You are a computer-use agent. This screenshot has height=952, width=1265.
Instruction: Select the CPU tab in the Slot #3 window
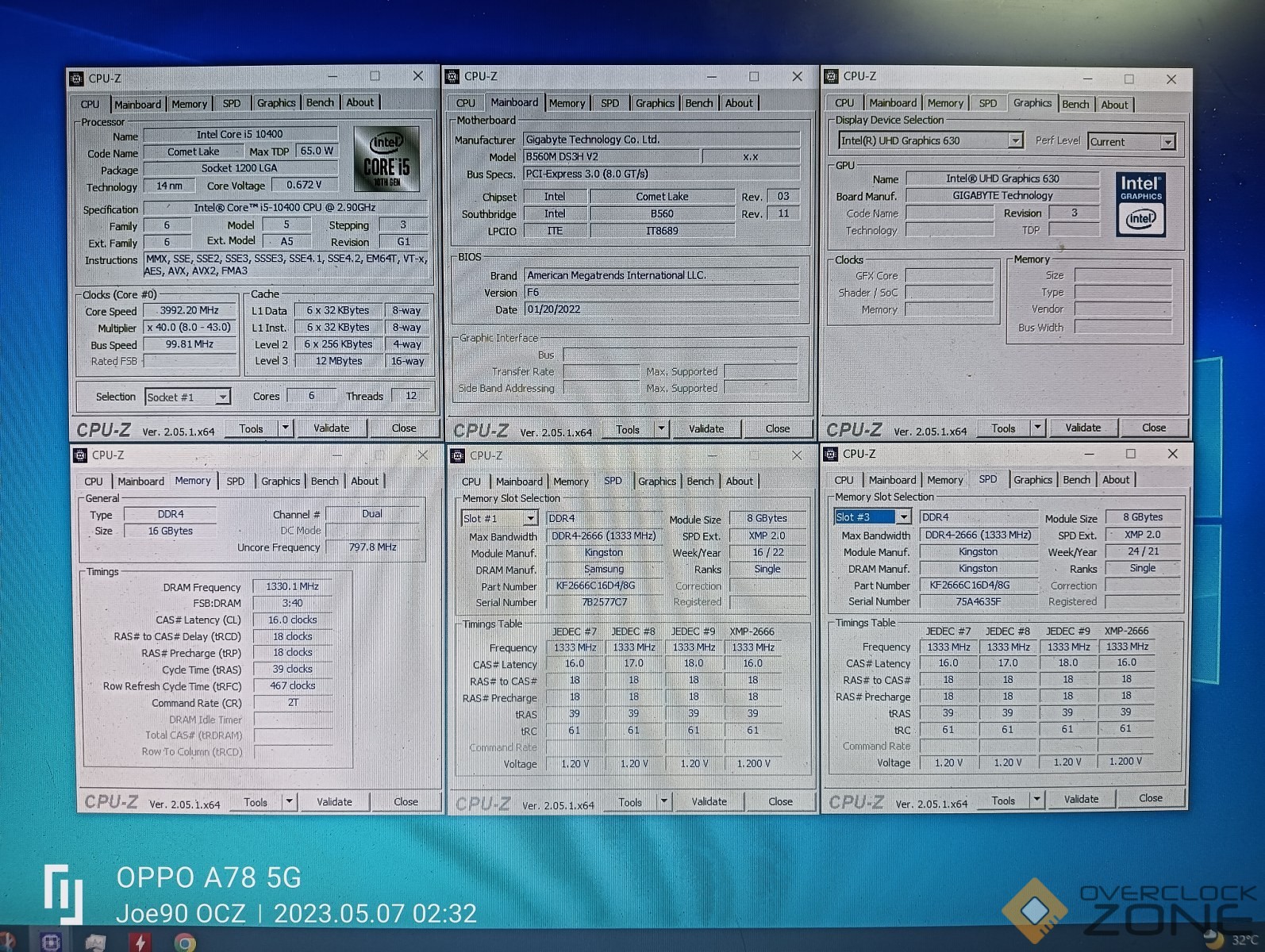(844, 480)
